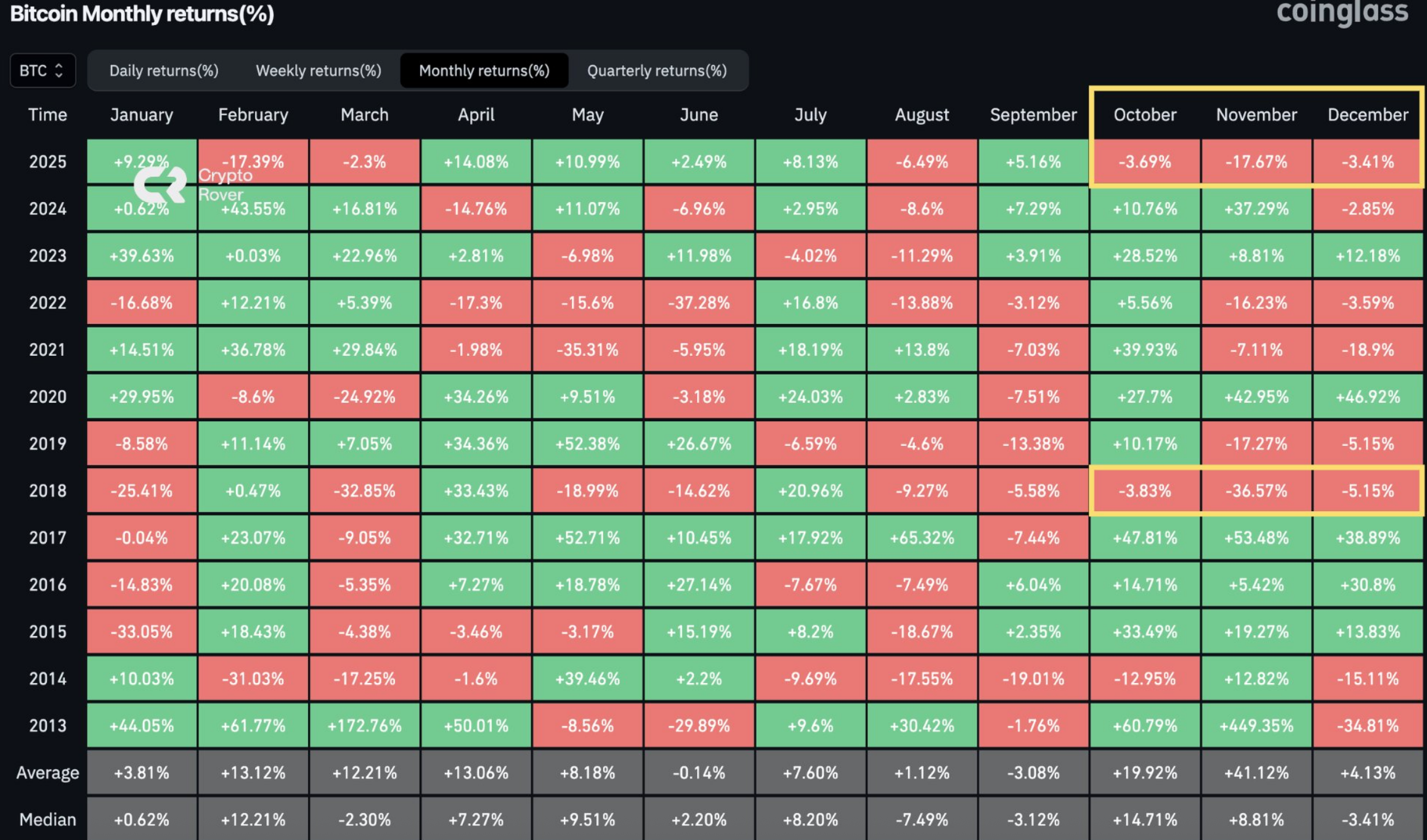
Task: Click the November 2018 -36.57% cell
Action: 1256,491
